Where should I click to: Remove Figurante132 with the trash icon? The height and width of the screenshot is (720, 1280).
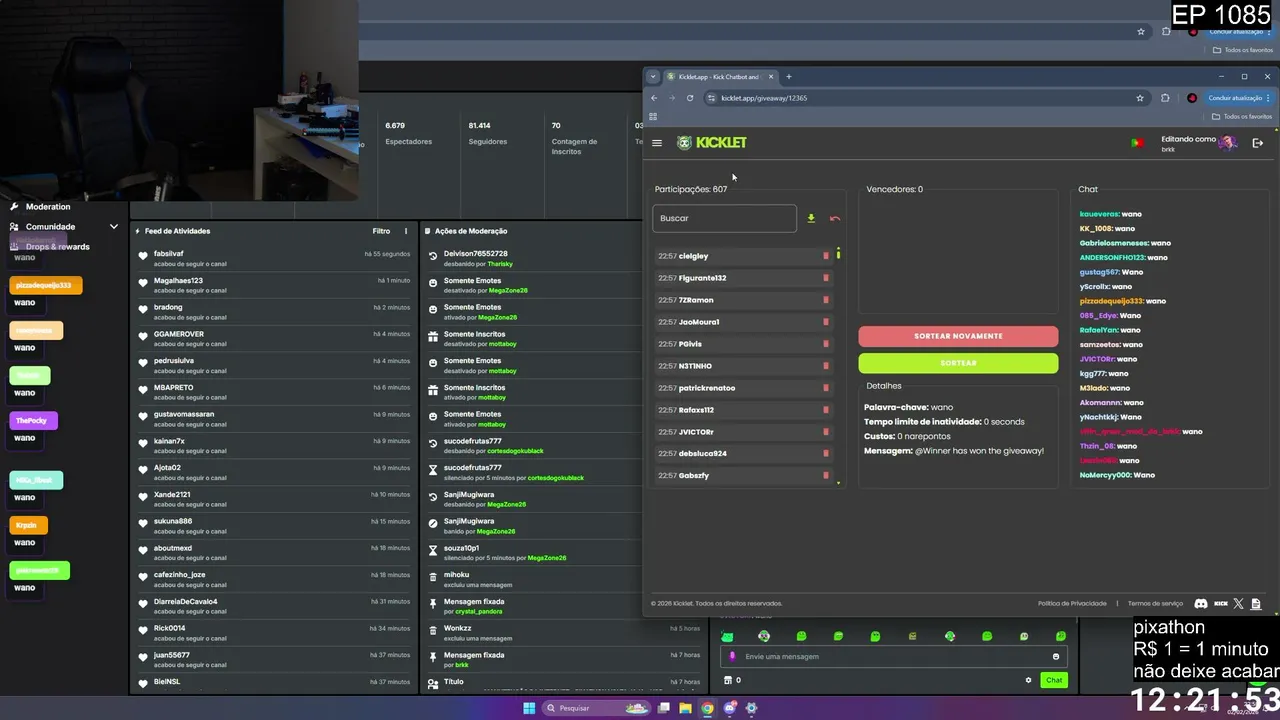(826, 278)
